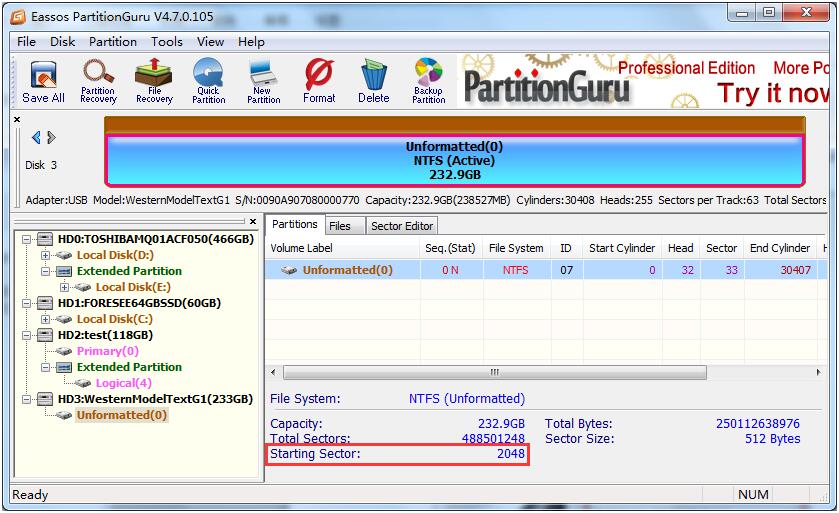
Task: Click the File System column header
Action: [517, 248]
